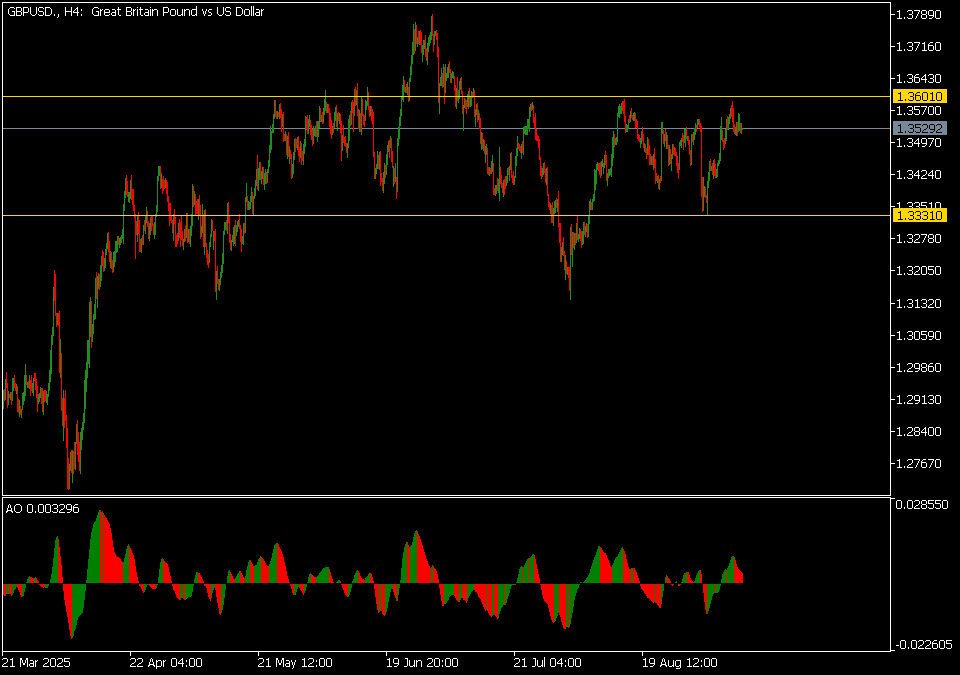Click the 1.34970 price axis label
This screenshot has width=960, height=675.
[x=918, y=142]
